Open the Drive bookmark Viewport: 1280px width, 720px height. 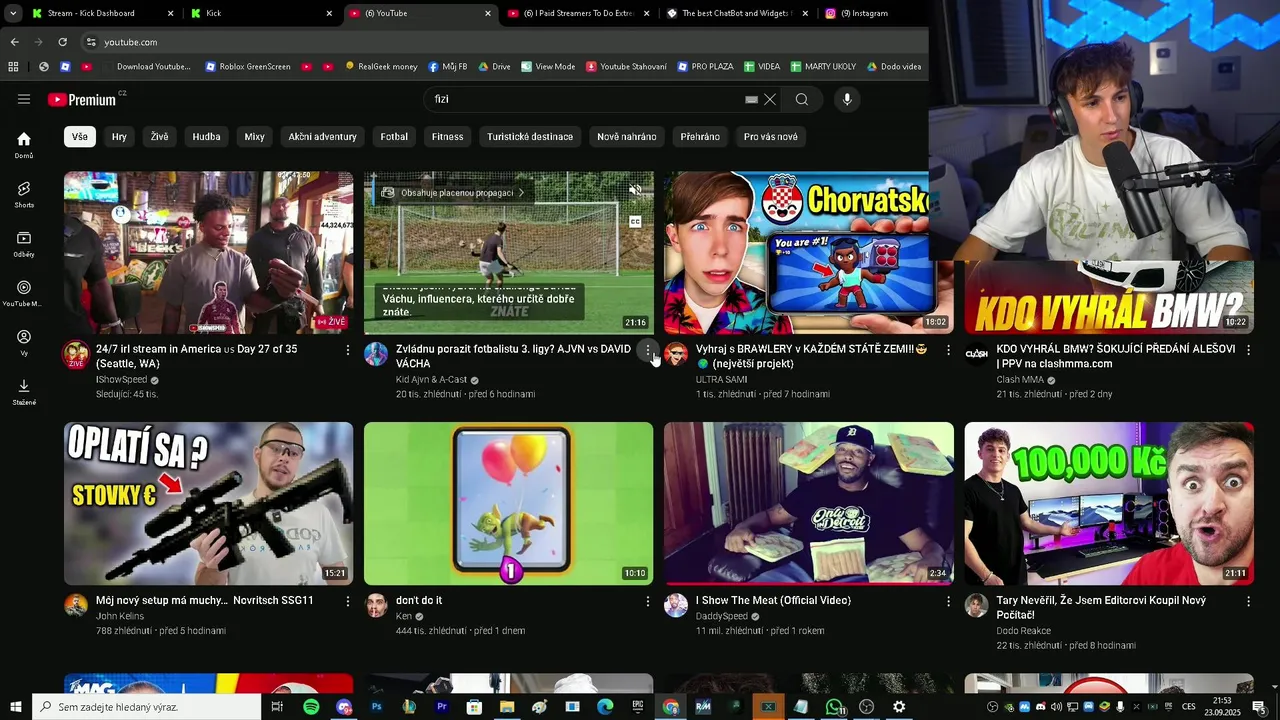[x=495, y=67]
